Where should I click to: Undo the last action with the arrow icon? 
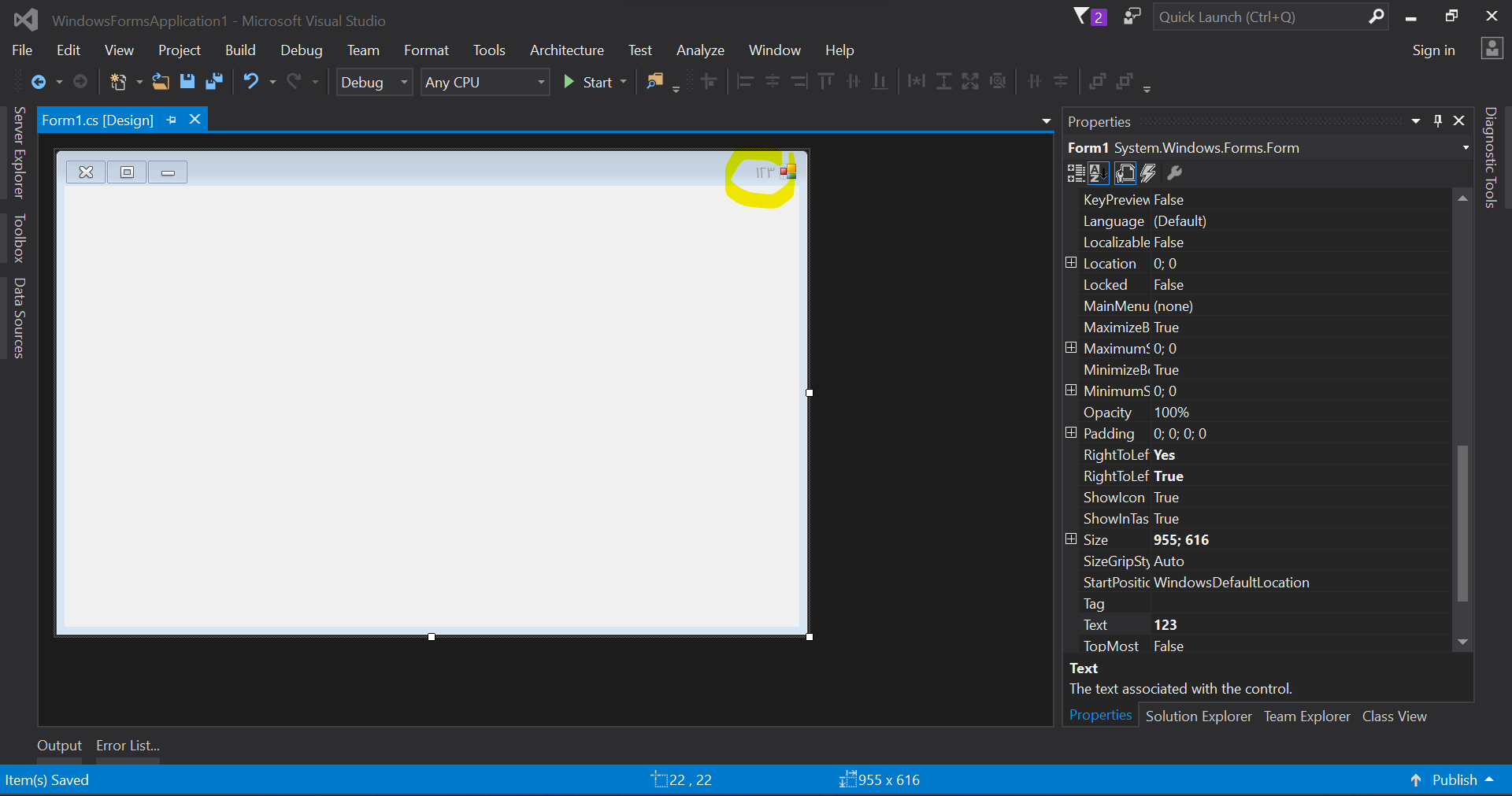(251, 82)
